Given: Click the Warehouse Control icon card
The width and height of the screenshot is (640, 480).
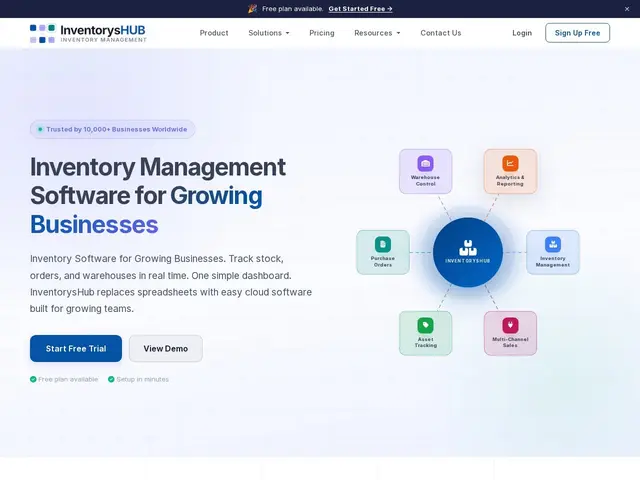Looking at the screenshot, I should 425,171.
